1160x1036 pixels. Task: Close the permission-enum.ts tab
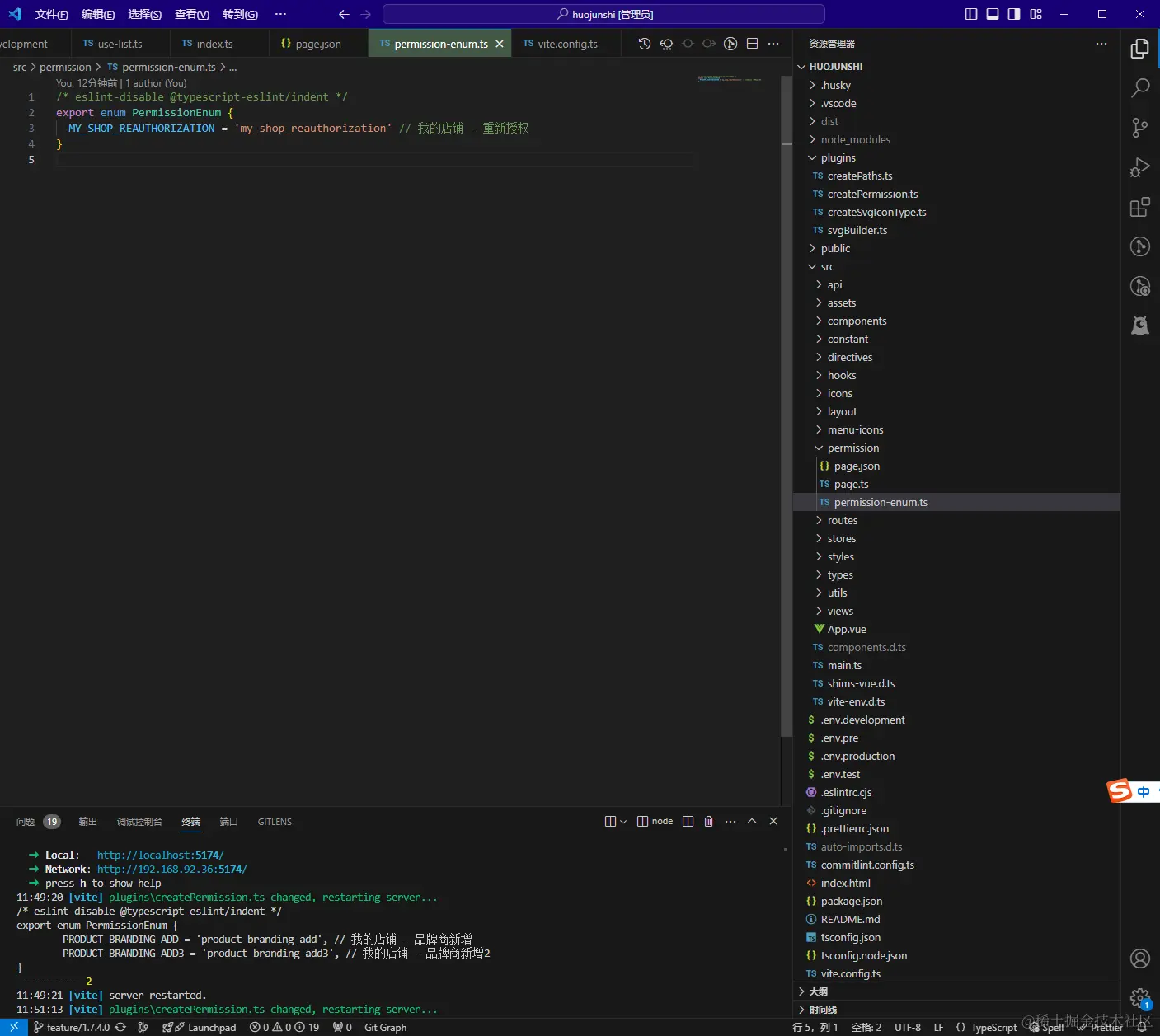500,44
